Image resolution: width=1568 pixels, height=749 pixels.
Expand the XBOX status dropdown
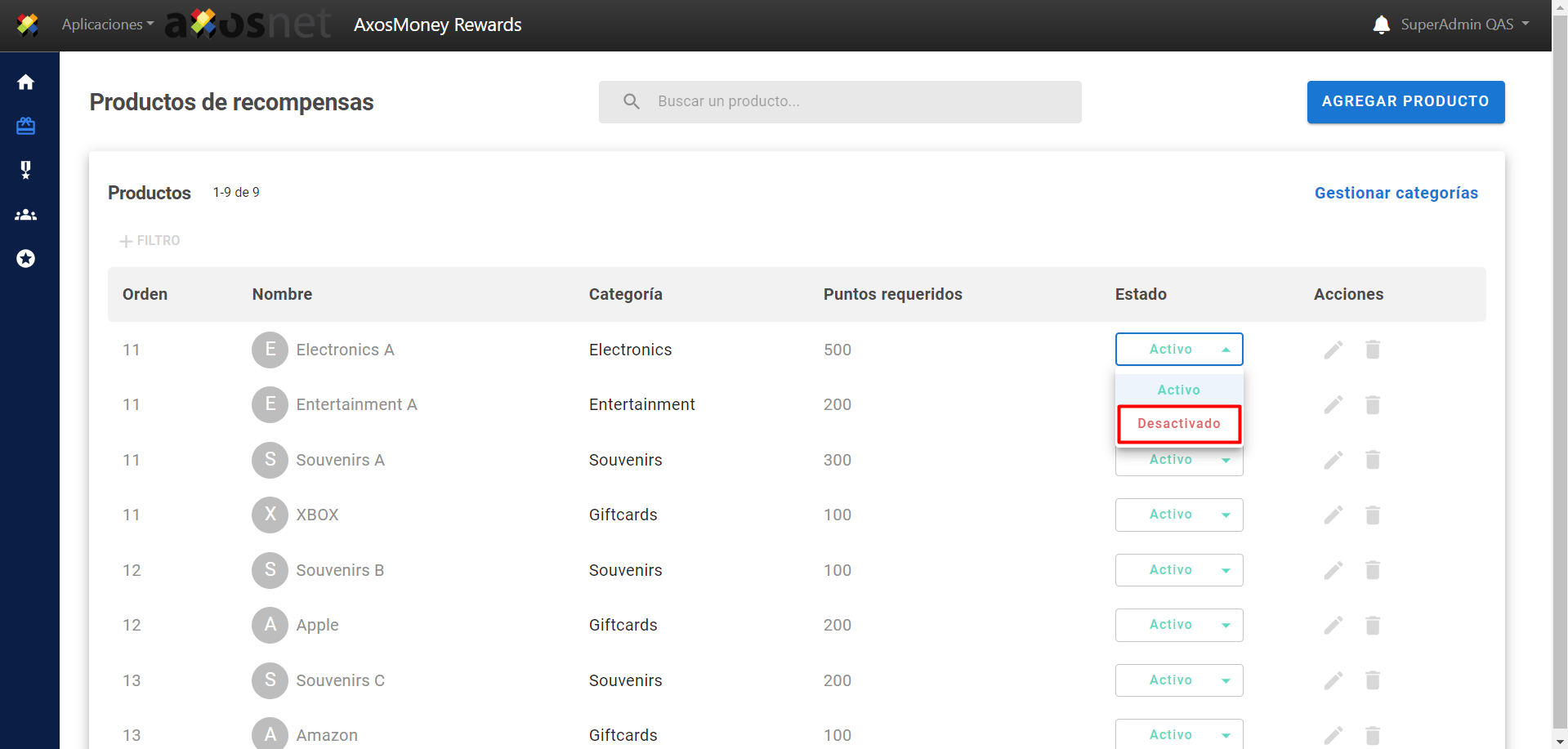point(1178,515)
